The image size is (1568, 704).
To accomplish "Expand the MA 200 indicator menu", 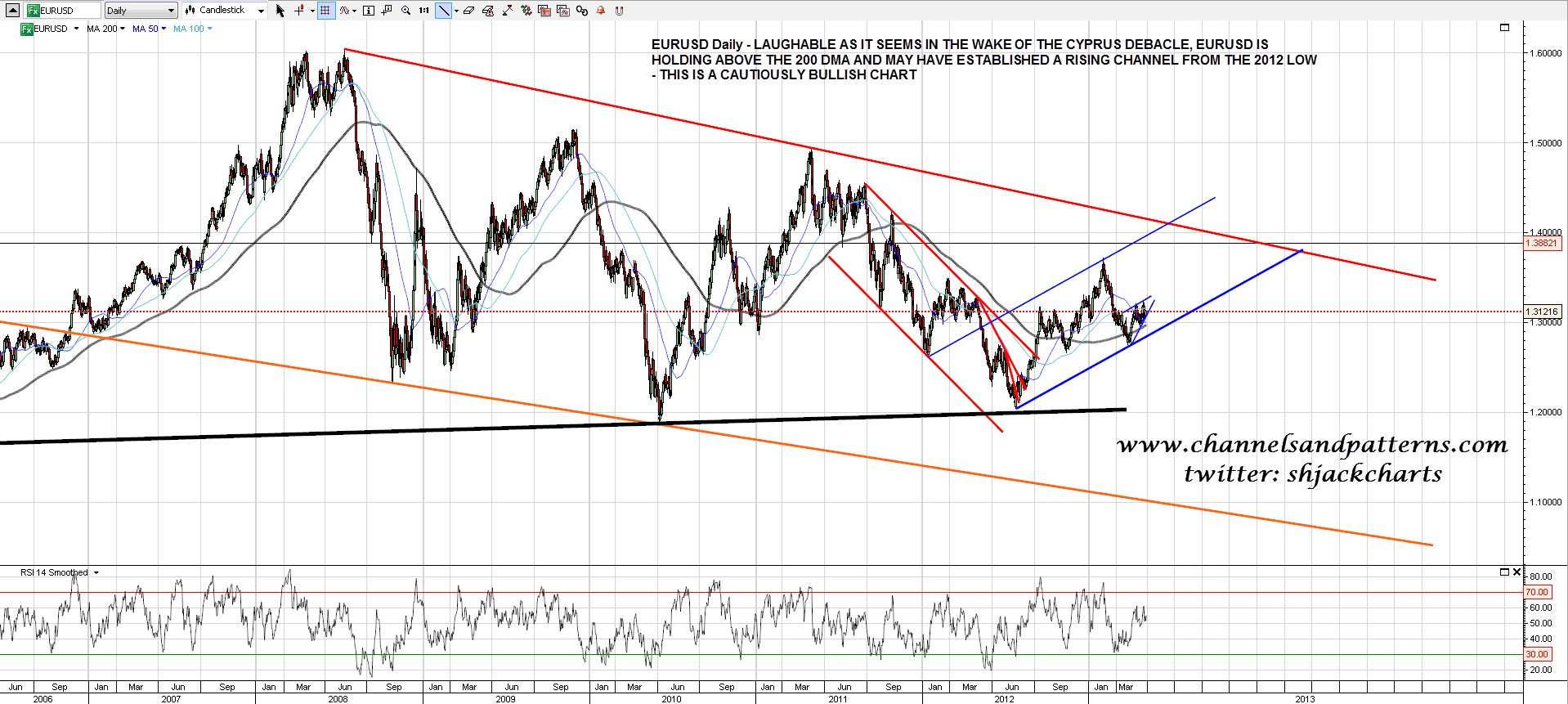I will click(105, 29).
